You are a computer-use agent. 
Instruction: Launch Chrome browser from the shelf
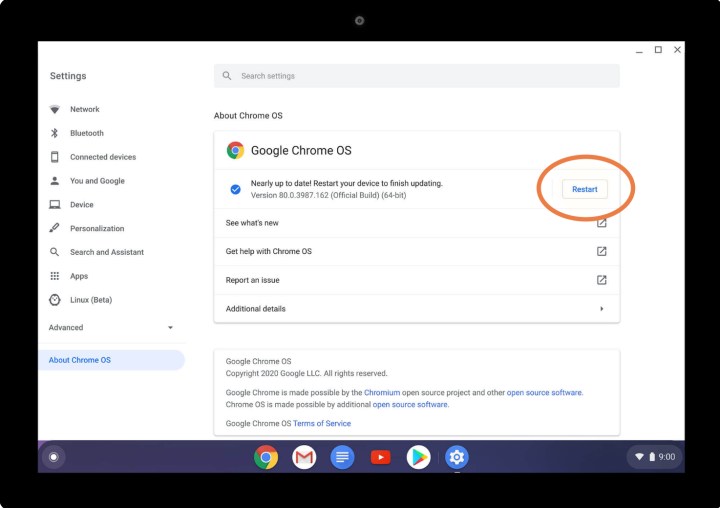click(266, 457)
